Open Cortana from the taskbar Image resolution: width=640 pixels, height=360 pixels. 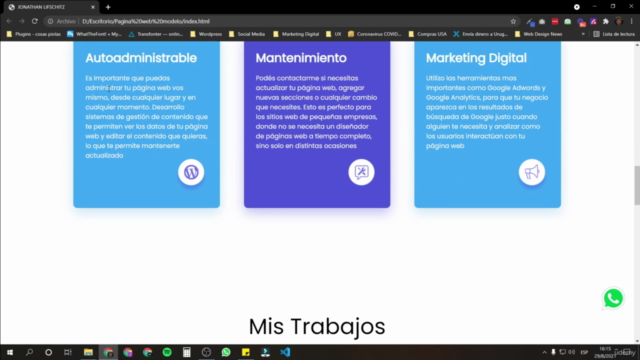click(49, 352)
